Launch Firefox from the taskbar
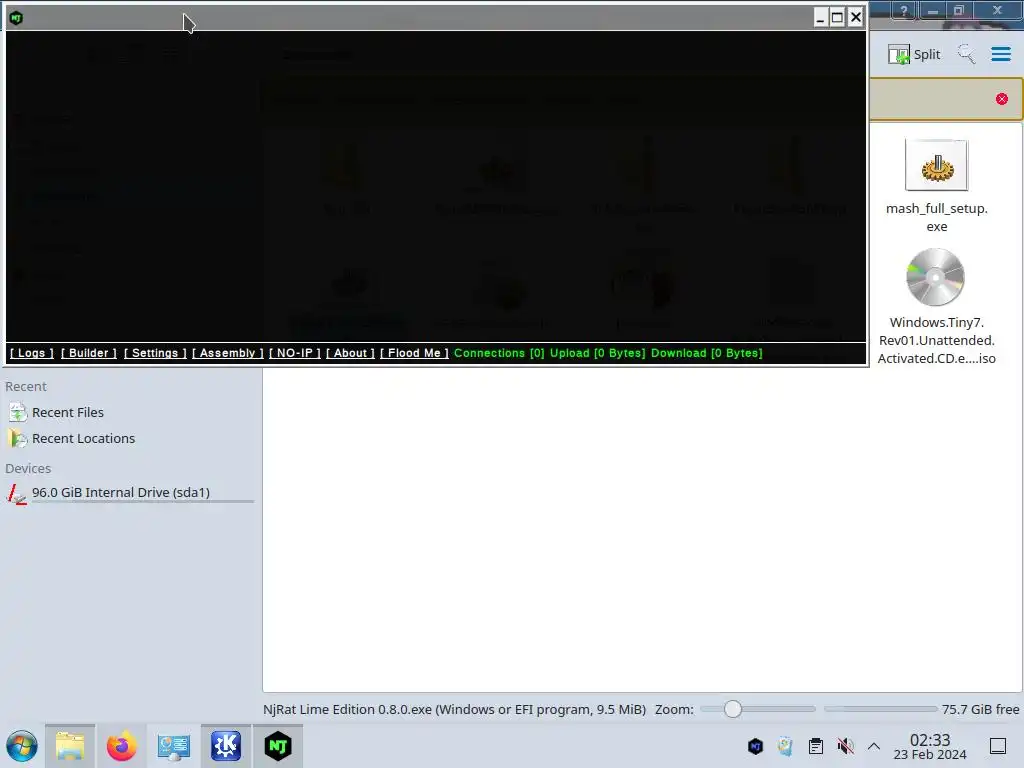This screenshot has height=768, width=1024. tap(121, 746)
